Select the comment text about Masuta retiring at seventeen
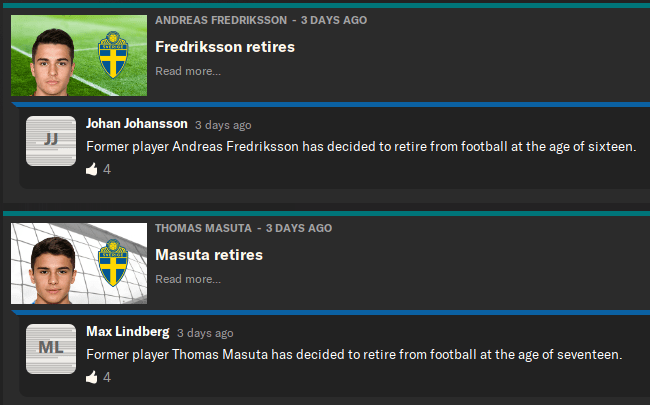The height and width of the screenshot is (405, 650). (354, 355)
